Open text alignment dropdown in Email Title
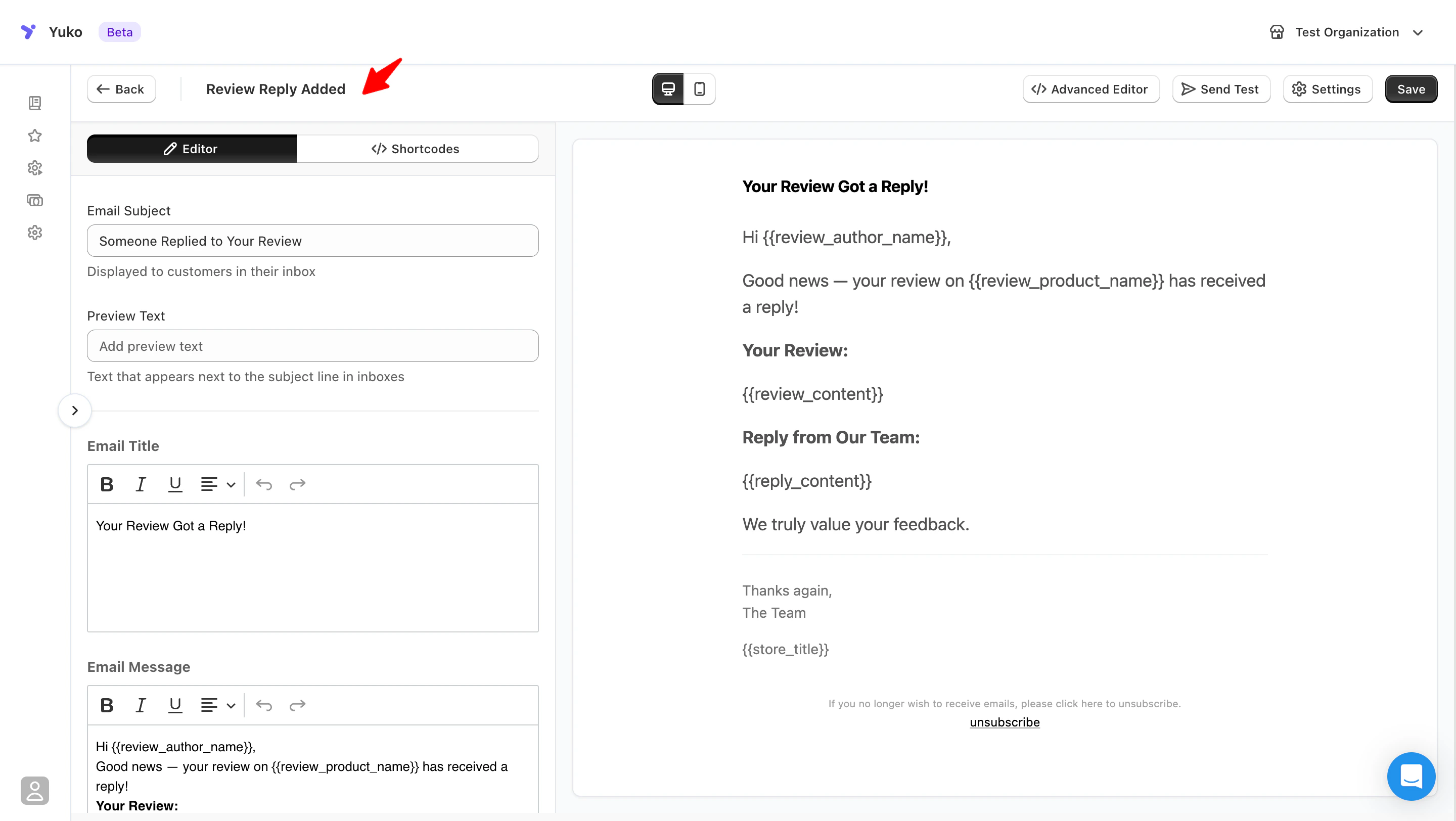The height and width of the screenshot is (821, 1456). (x=217, y=484)
